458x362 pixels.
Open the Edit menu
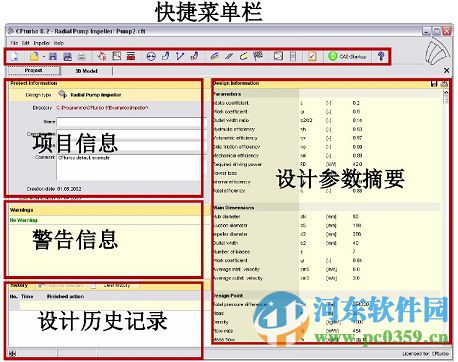[26, 43]
